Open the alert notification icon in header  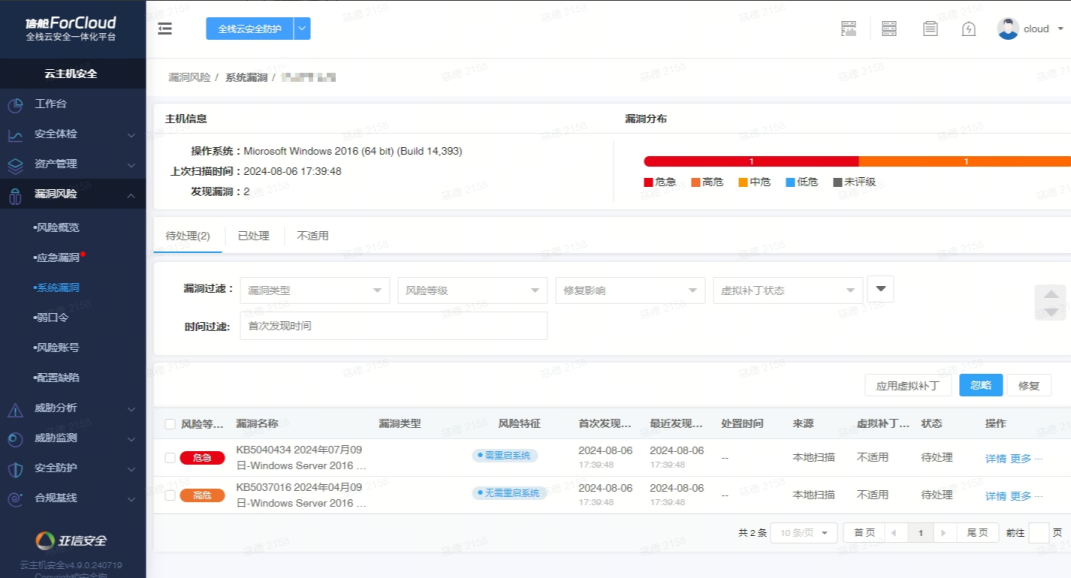tap(969, 29)
